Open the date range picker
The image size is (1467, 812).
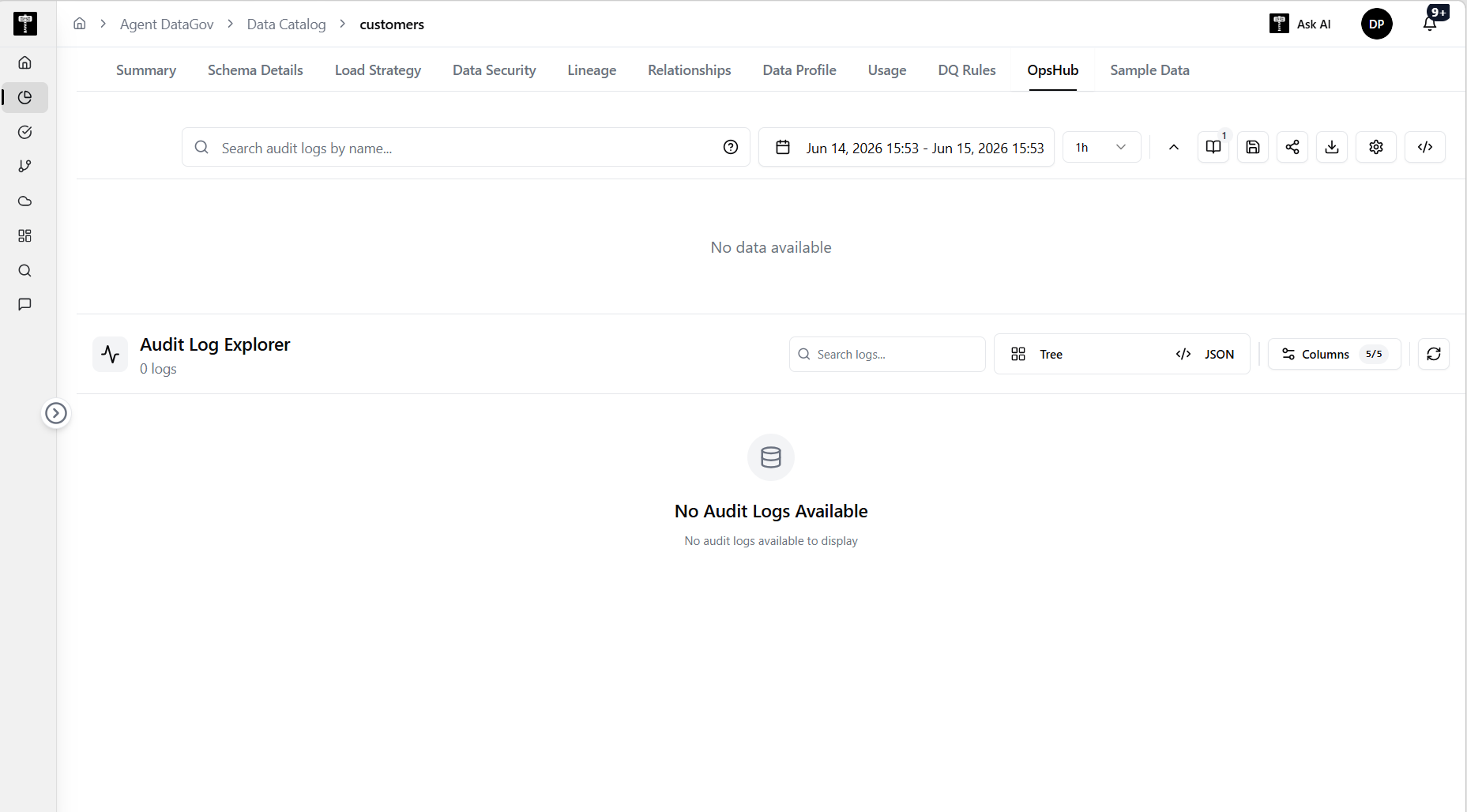[x=907, y=148]
